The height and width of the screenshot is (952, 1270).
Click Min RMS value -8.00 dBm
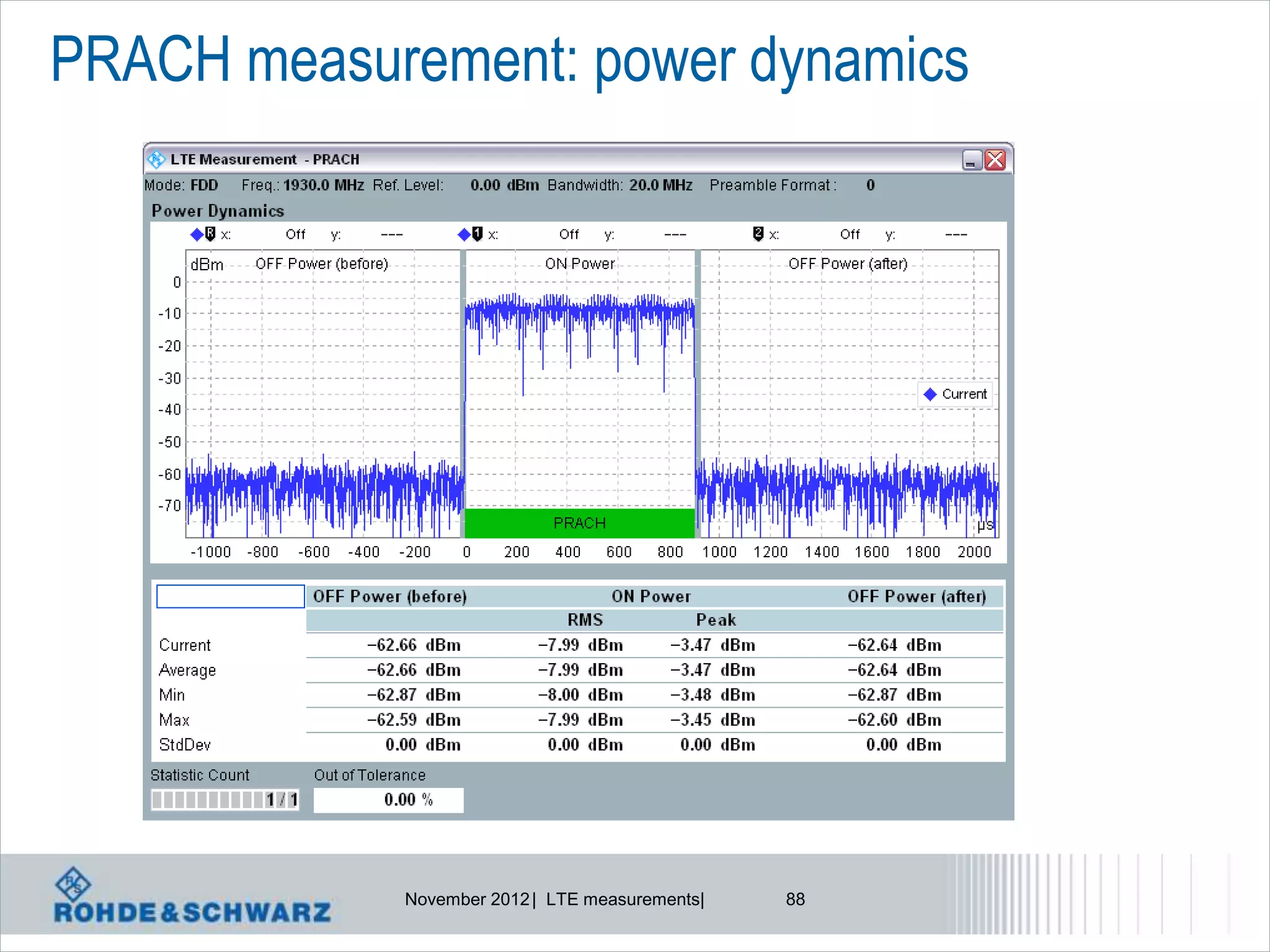tap(580, 695)
